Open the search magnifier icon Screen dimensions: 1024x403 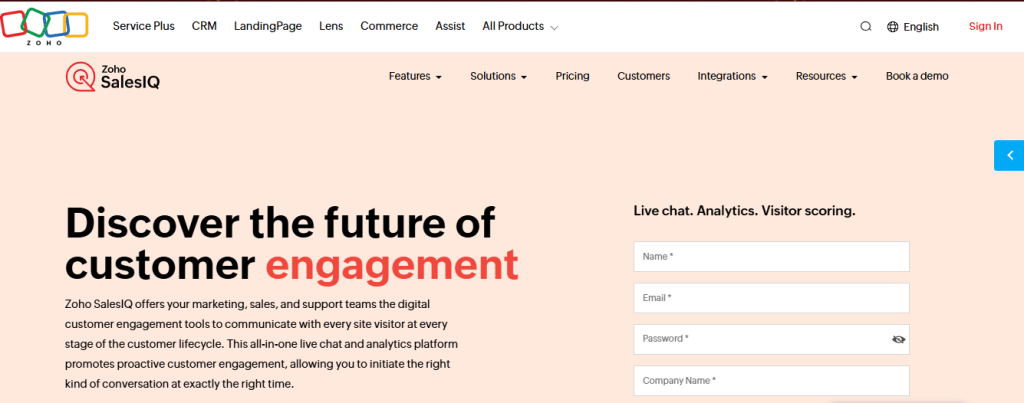[x=866, y=27]
